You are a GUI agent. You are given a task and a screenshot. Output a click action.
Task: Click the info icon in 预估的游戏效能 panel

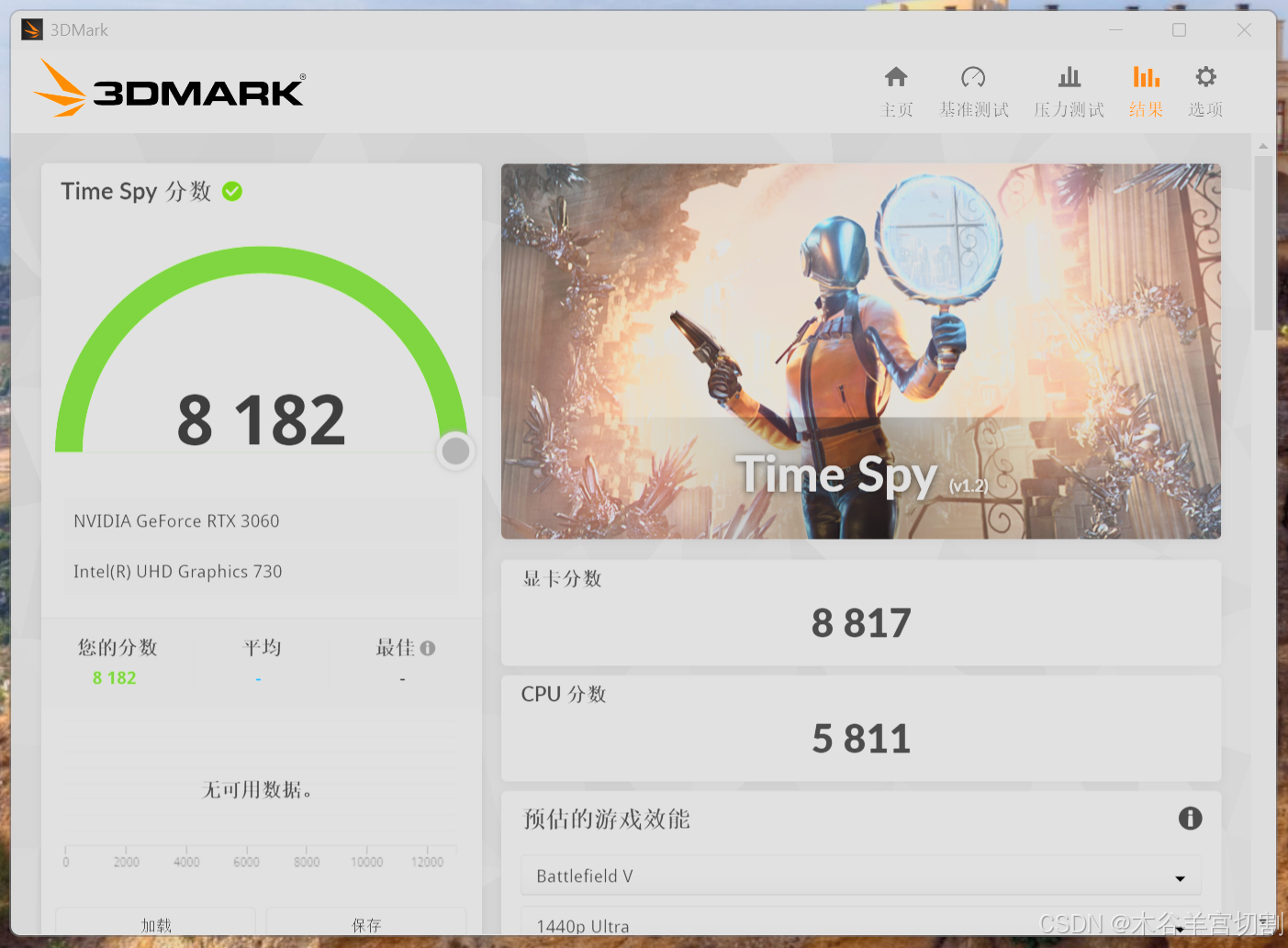point(1190,818)
